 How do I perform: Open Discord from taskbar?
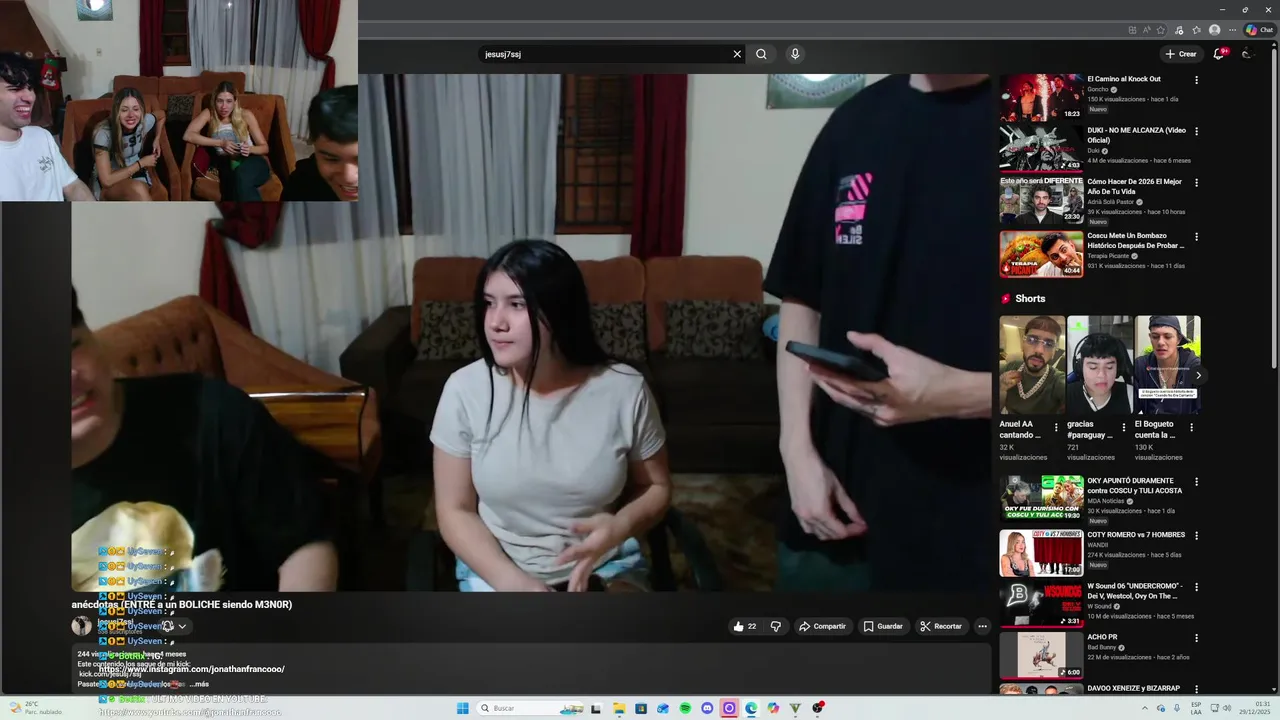(x=707, y=708)
